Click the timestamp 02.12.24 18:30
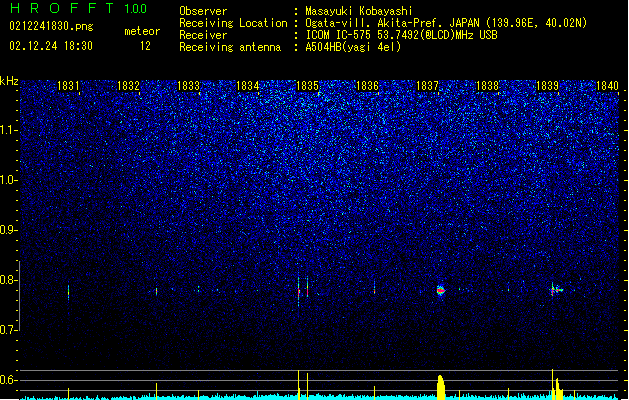Viewport: 629px width, 400px height. pyautogui.click(x=51, y=46)
